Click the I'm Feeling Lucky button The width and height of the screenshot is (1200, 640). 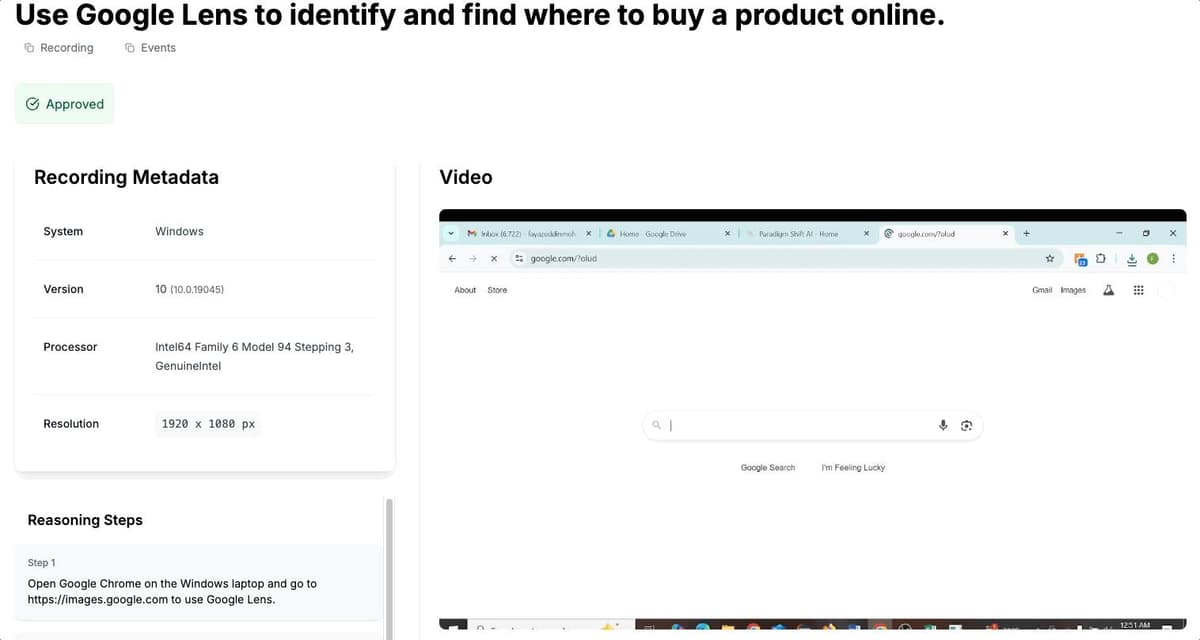[x=852, y=467]
